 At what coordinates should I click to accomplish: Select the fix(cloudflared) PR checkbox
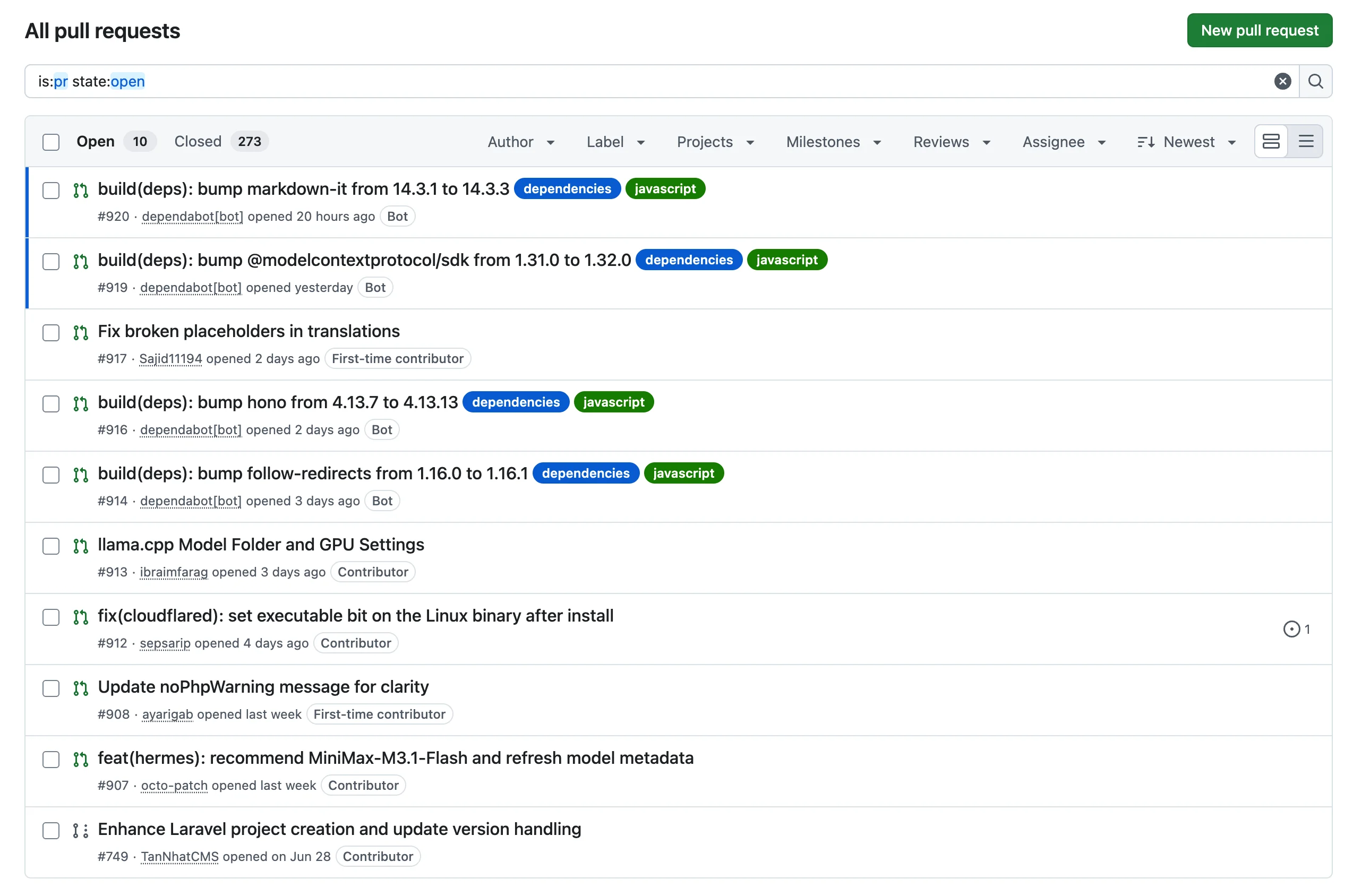[51, 617]
